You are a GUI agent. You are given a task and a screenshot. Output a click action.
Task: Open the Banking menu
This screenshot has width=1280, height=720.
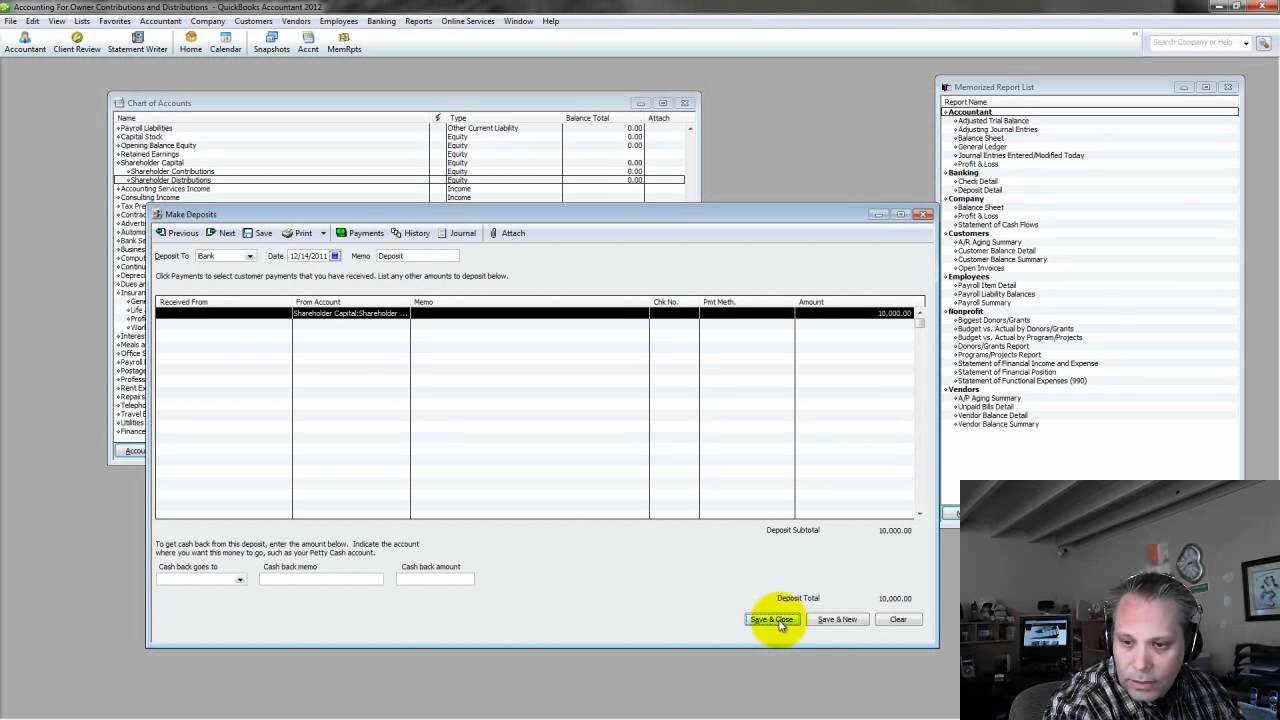click(381, 21)
